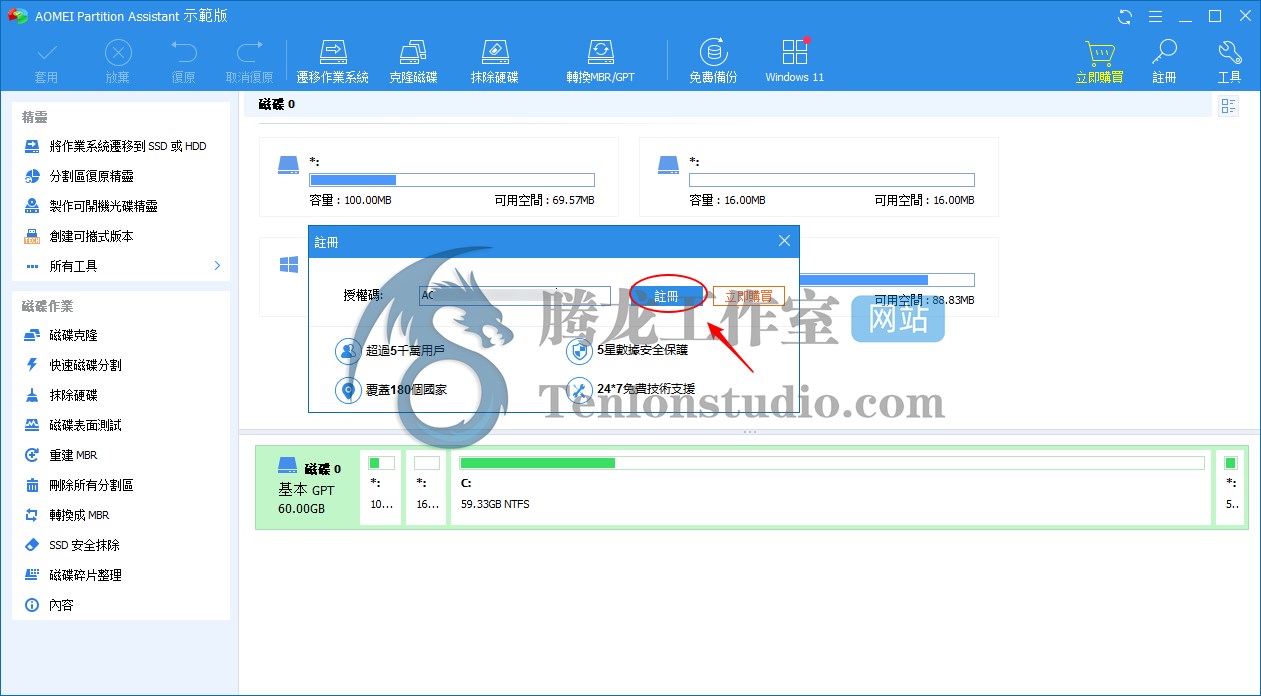Open the Windows 11 checker tool
The height and width of the screenshot is (696, 1261).
coord(795,61)
